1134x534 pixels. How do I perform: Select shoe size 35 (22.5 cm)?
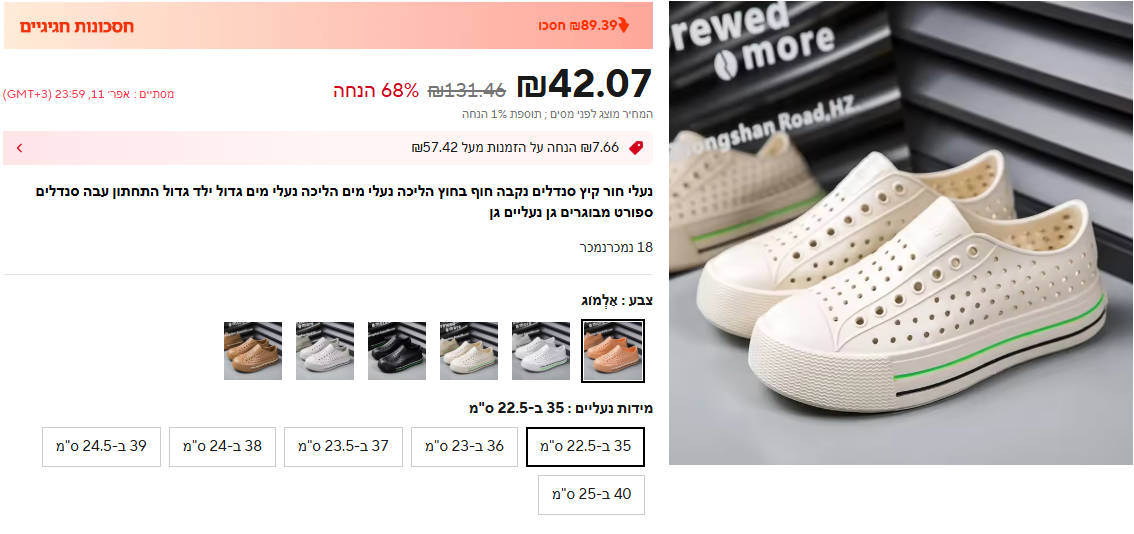(x=585, y=446)
